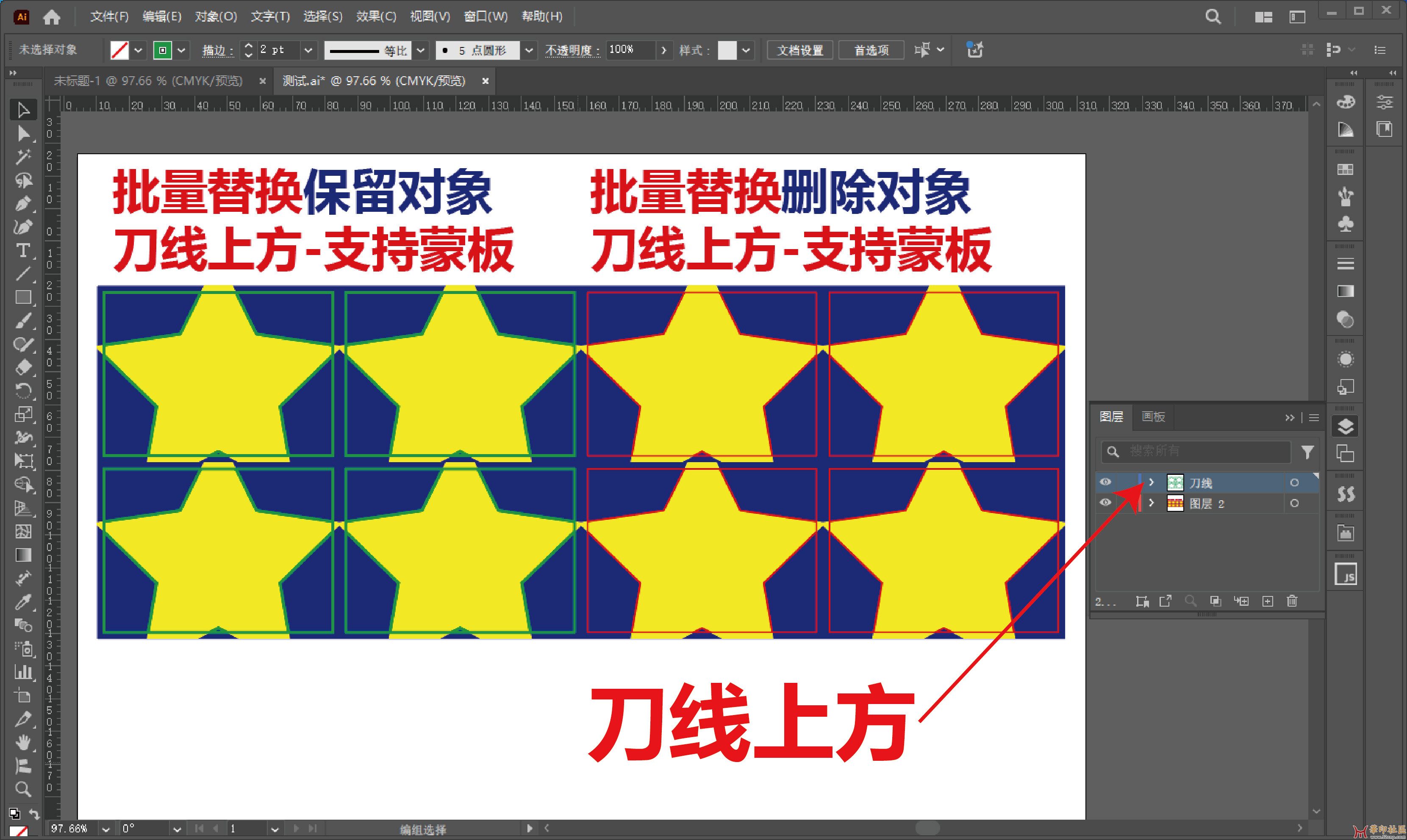Create new layer in Layers panel
Image resolution: width=1407 pixels, height=840 pixels.
(x=1268, y=601)
